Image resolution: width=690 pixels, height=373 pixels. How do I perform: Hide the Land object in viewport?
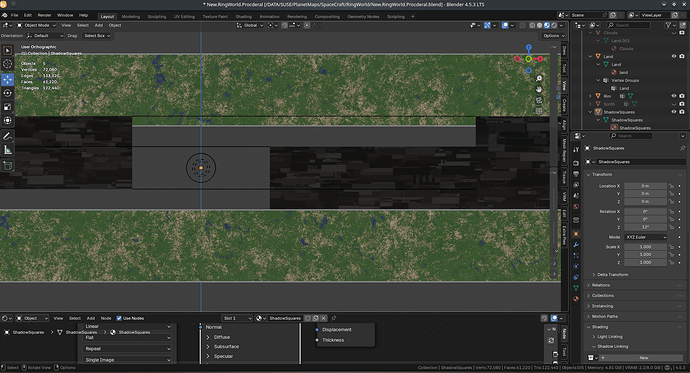click(x=674, y=56)
